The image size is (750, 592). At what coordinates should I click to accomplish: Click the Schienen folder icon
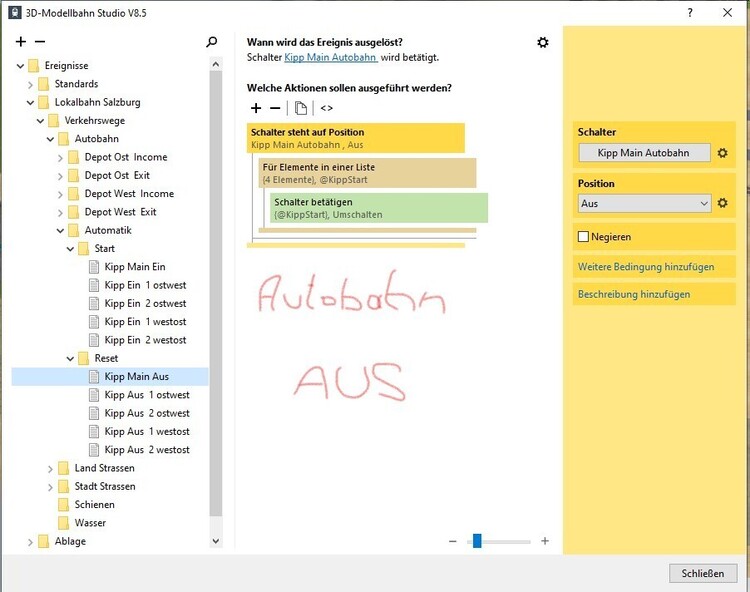point(64,504)
